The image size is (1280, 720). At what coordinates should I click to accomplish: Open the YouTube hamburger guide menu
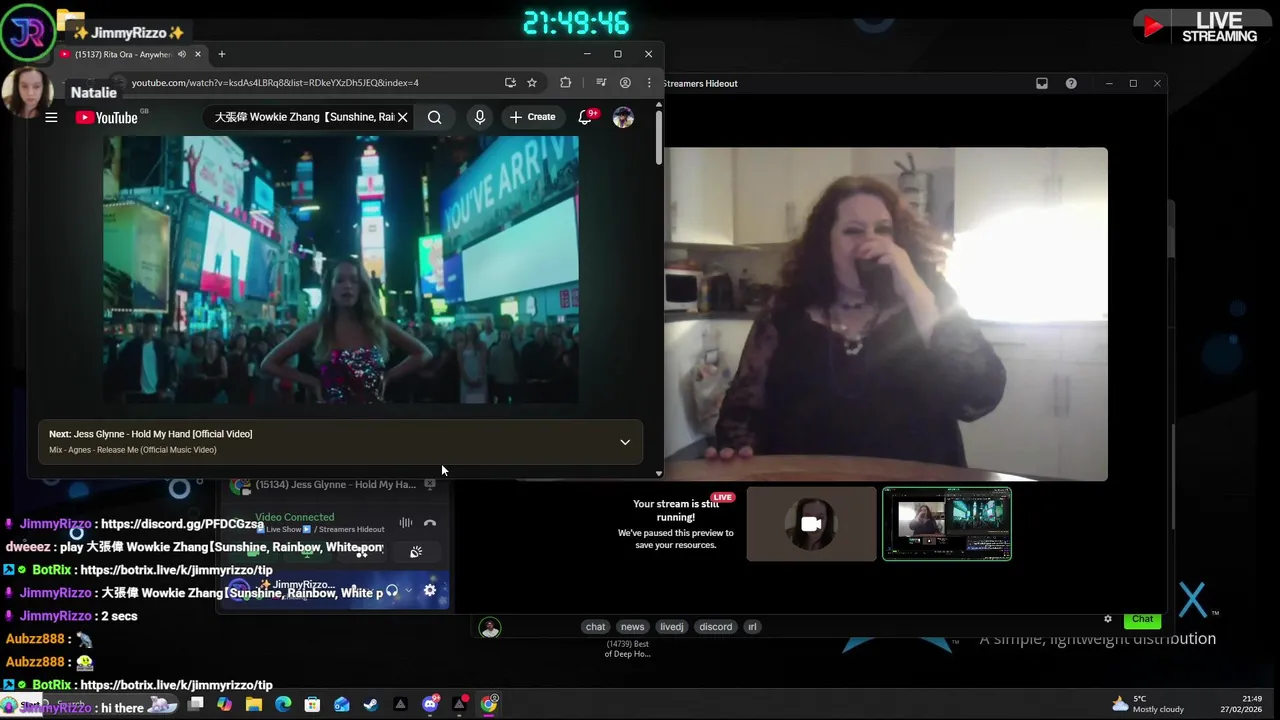click(x=51, y=117)
